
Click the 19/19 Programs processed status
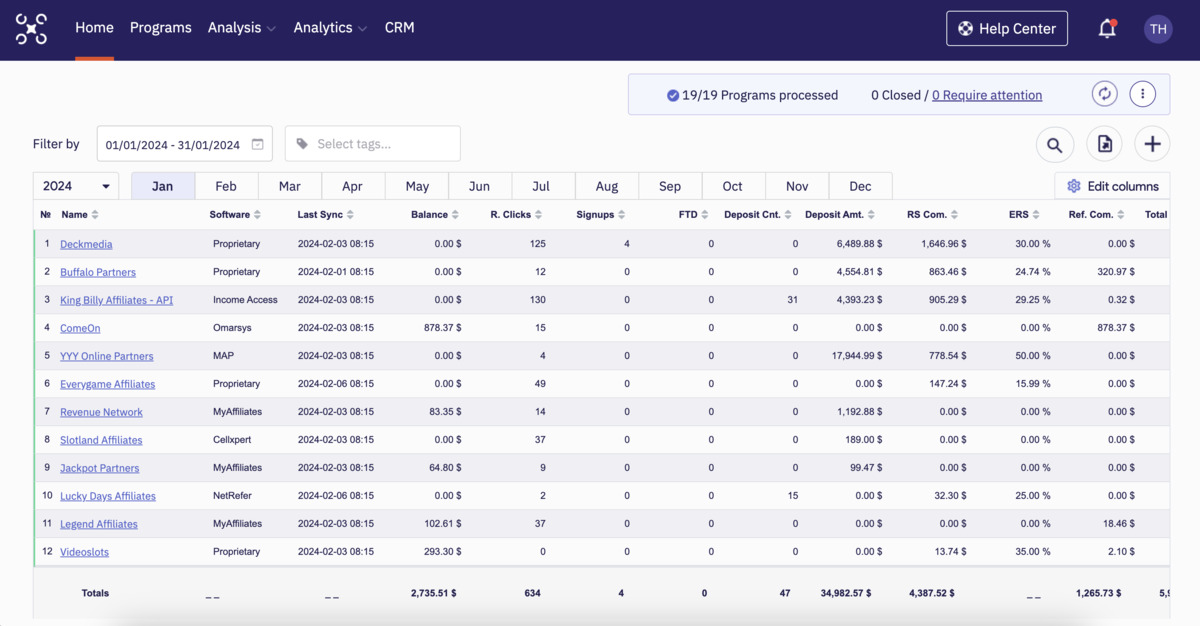752,95
